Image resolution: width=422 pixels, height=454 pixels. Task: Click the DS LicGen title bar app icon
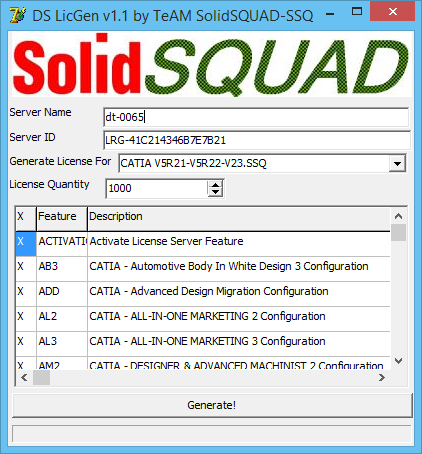coord(17,15)
